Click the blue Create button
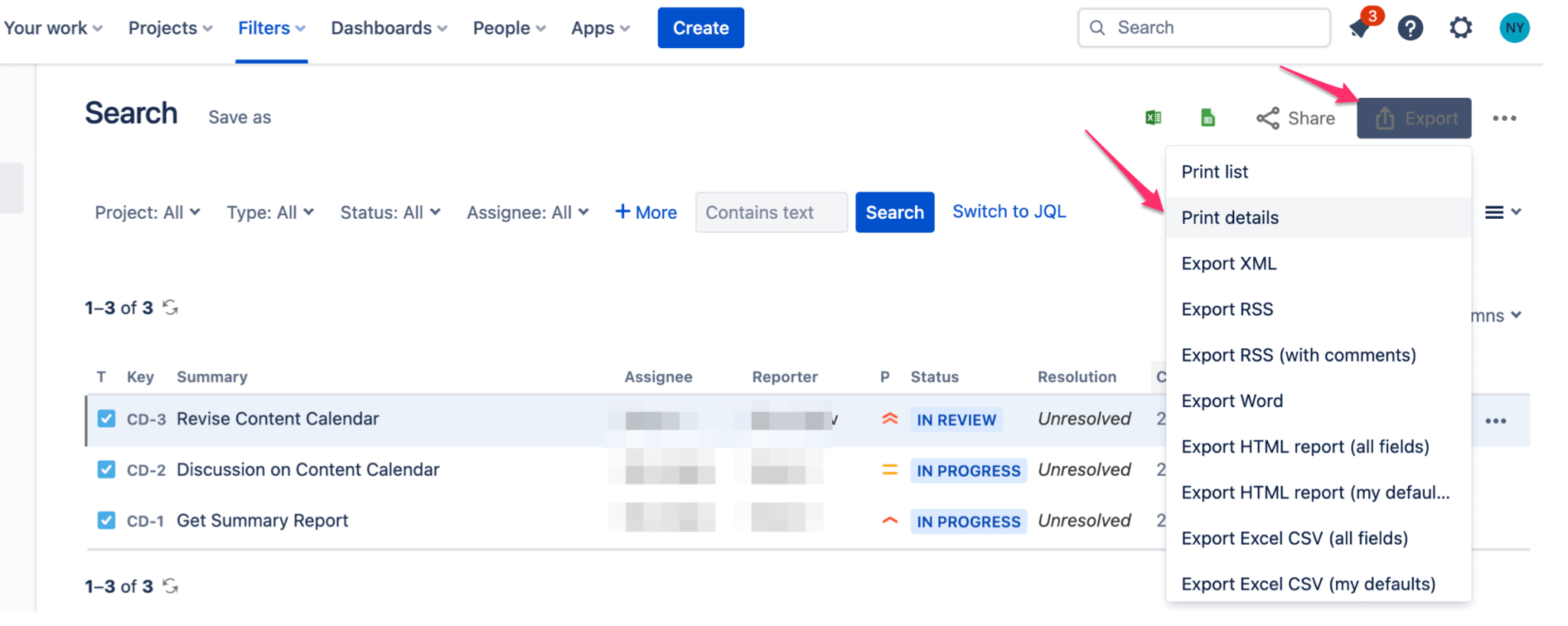 pyautogui.click(x=701, y=28)
